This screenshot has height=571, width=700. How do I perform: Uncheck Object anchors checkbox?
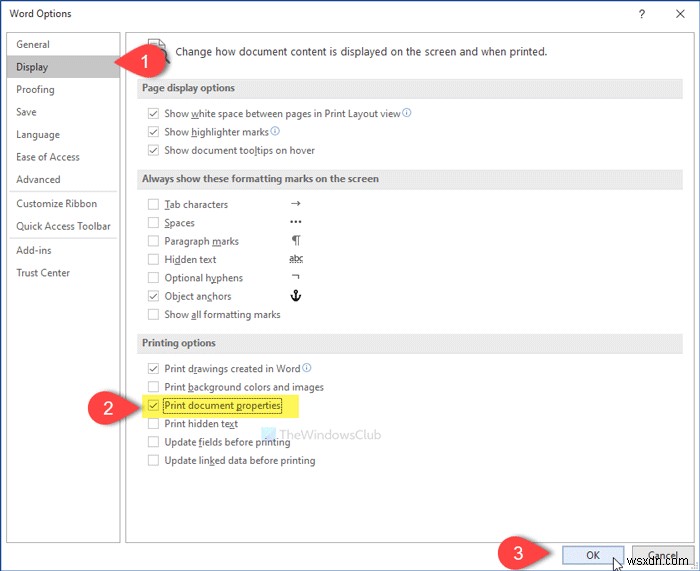pos(153,296)
